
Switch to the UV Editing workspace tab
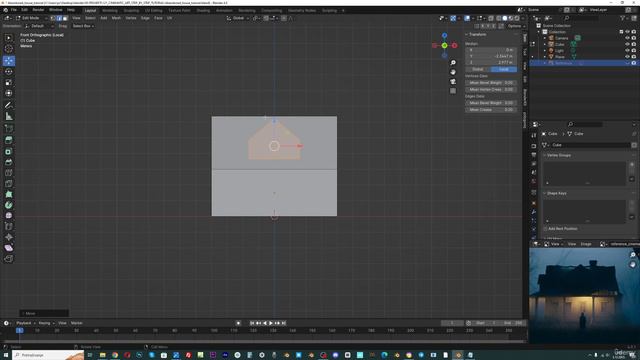click(153, 10)
